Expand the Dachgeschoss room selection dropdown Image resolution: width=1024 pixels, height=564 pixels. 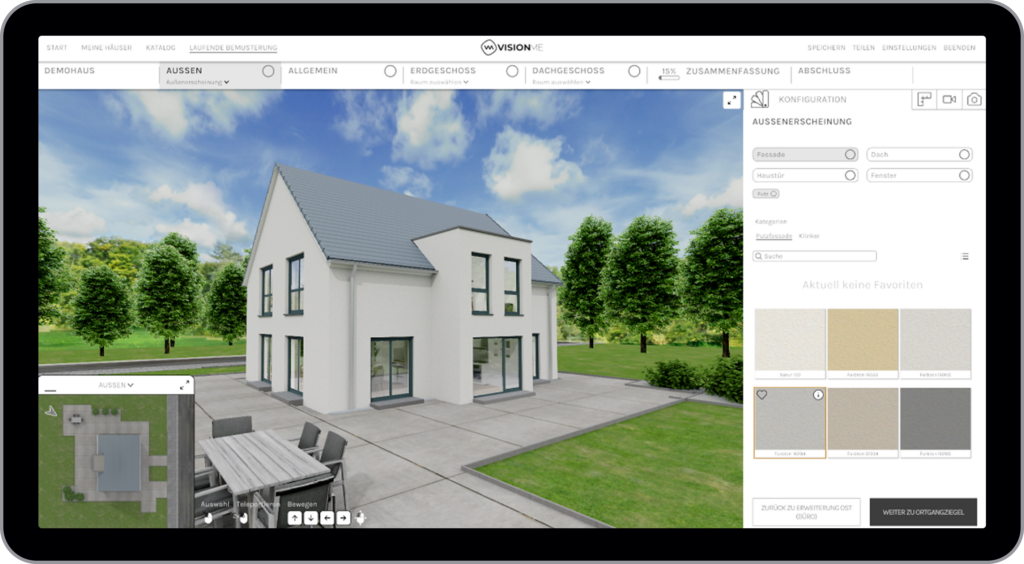click(x=561, y=82)
